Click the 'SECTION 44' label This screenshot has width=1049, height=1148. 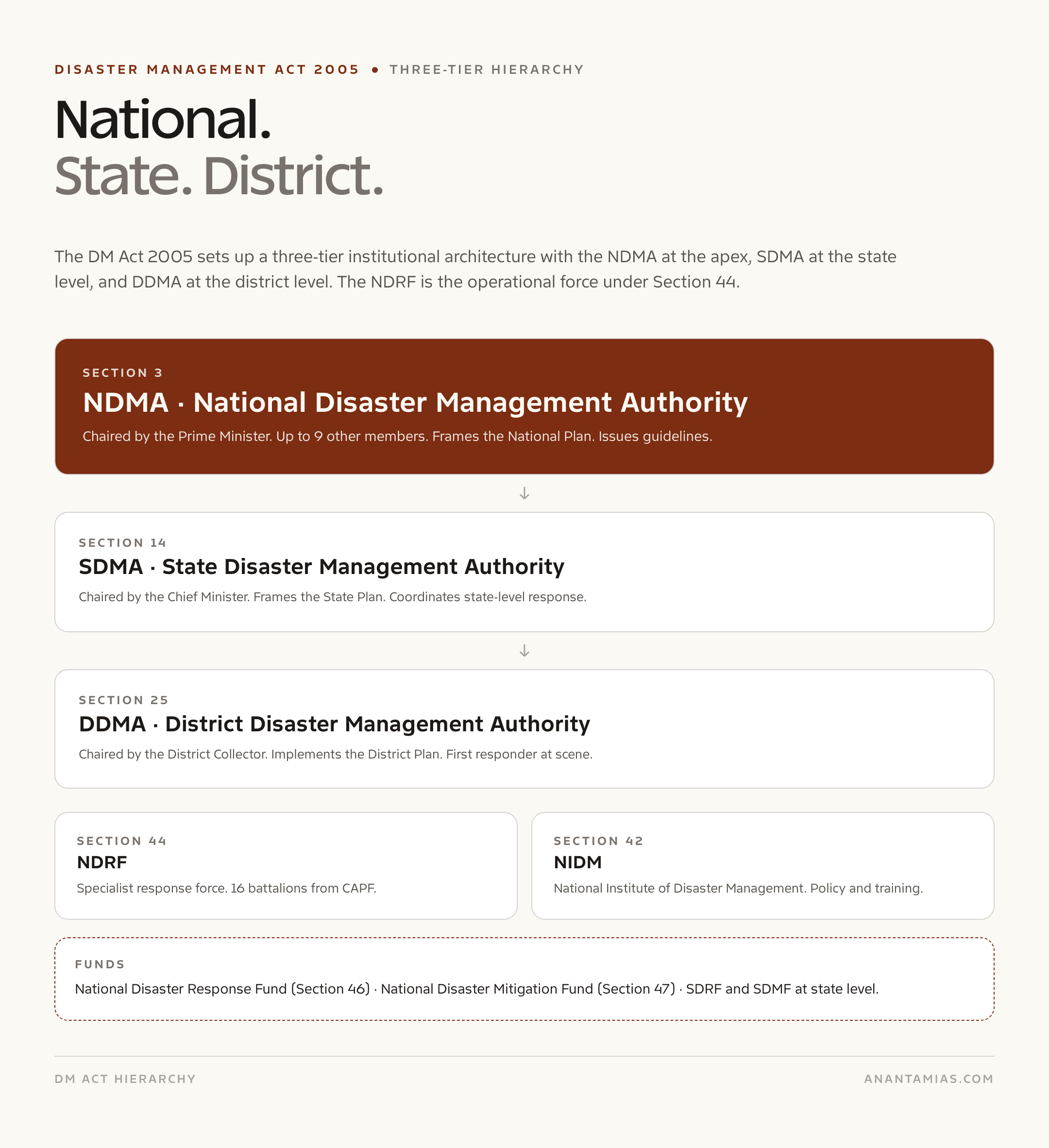pos(122,841)
